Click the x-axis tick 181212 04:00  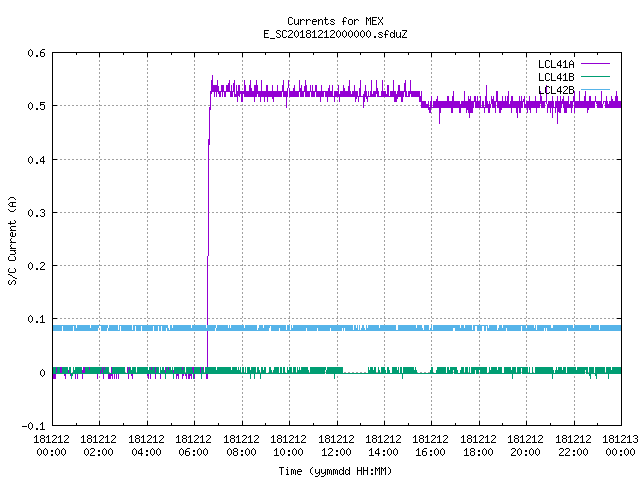[146, 445]
